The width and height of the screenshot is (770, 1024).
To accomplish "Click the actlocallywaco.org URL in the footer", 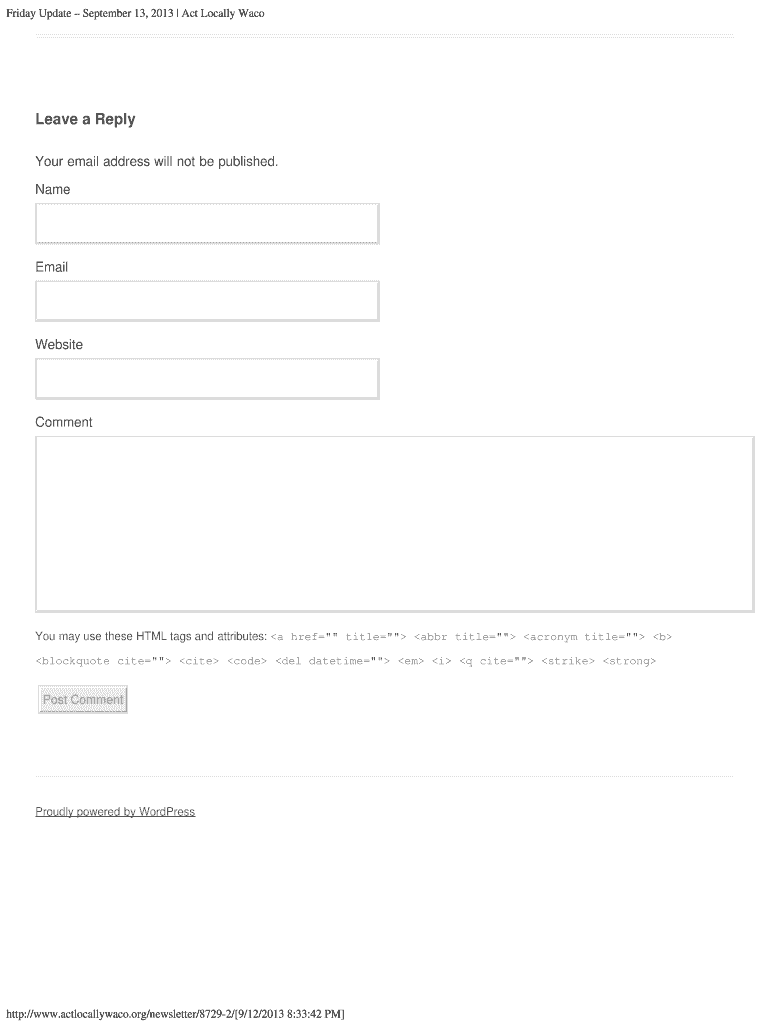I will (x=175, y=1014).
